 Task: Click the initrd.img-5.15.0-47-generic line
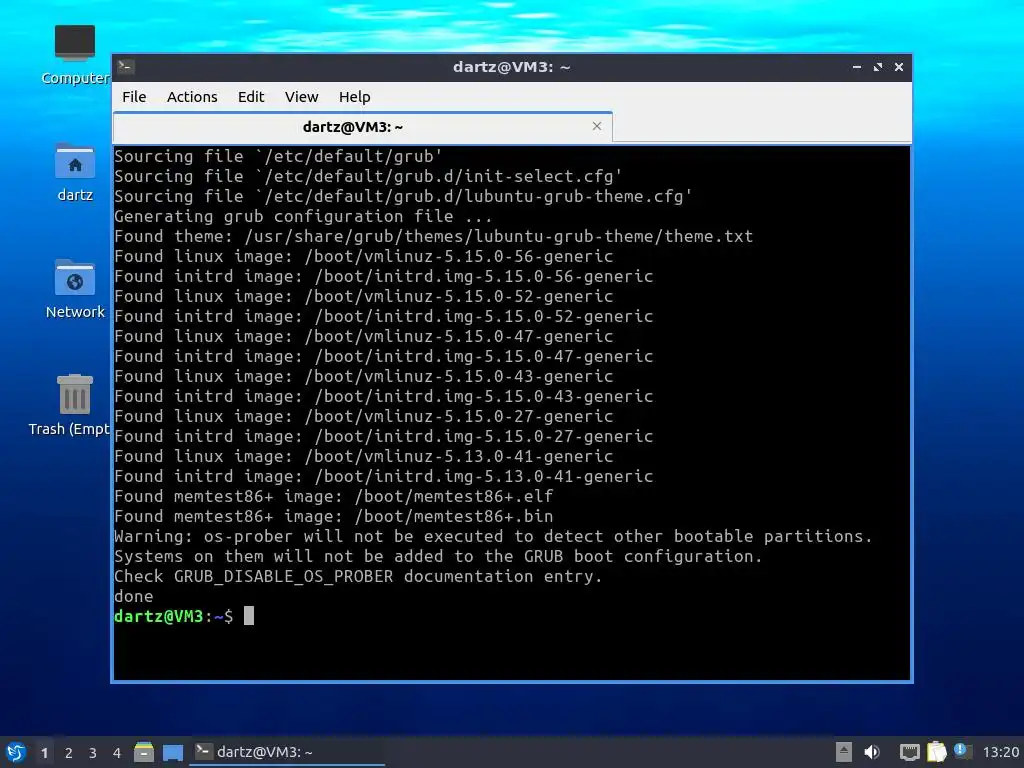[x=384, y=356]
